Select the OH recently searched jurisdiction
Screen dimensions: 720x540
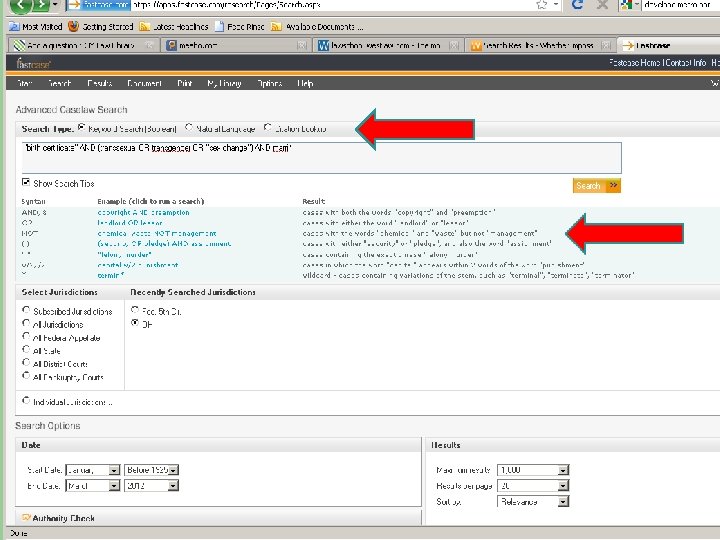(x=135, y=323)
